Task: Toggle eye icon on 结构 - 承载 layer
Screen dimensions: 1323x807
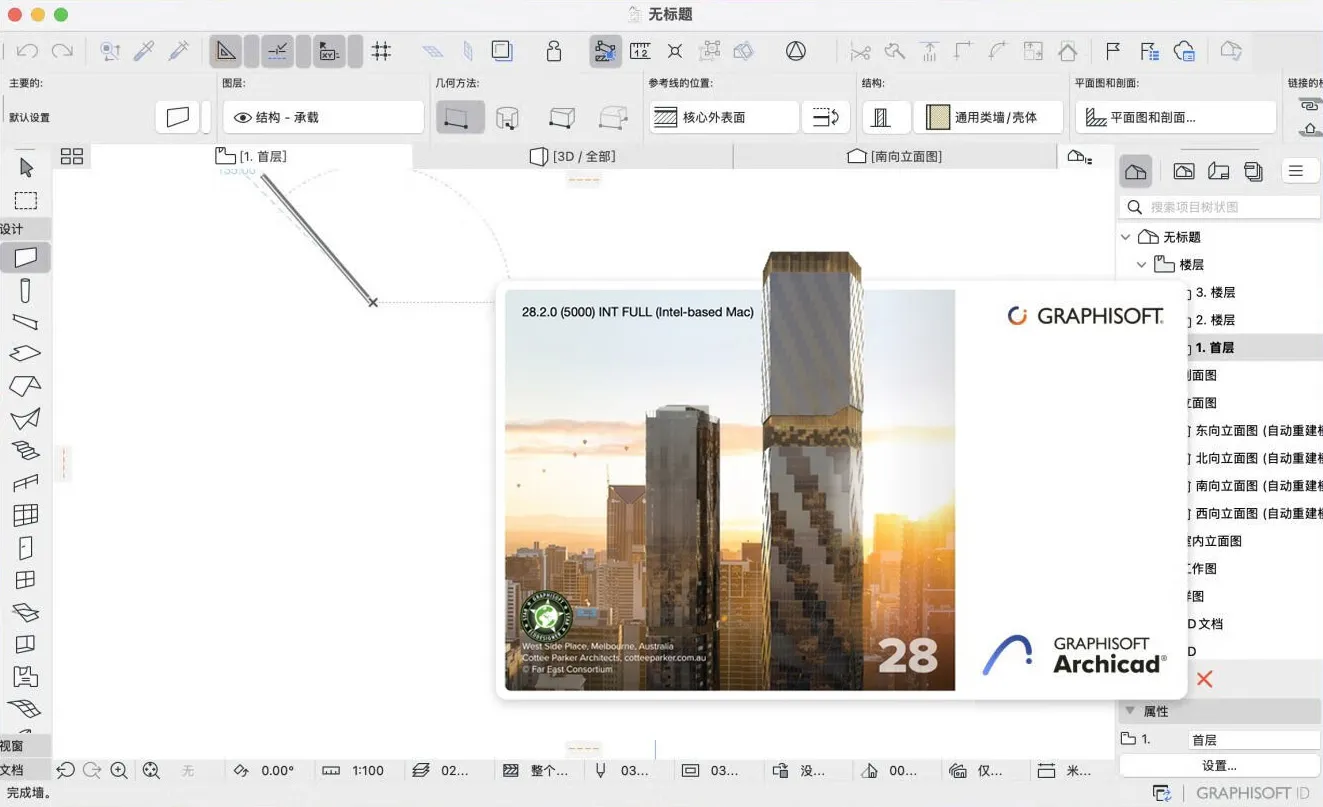Action: point(242,117)
